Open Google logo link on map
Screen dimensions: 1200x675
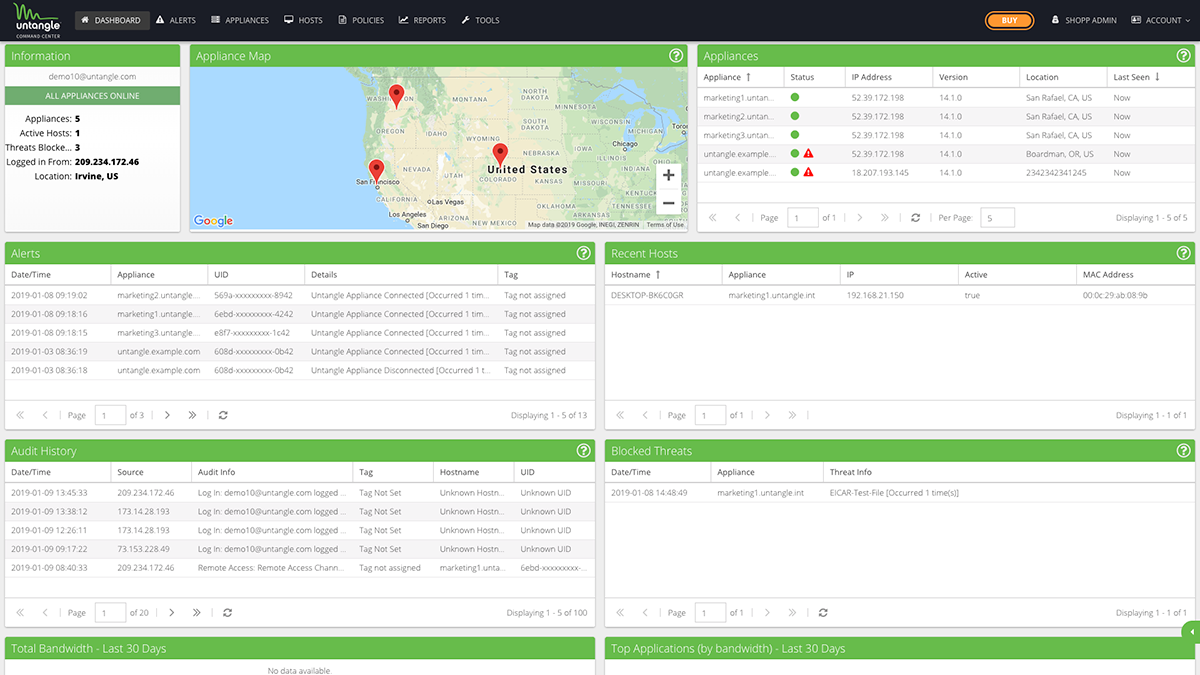click(213, 221)
